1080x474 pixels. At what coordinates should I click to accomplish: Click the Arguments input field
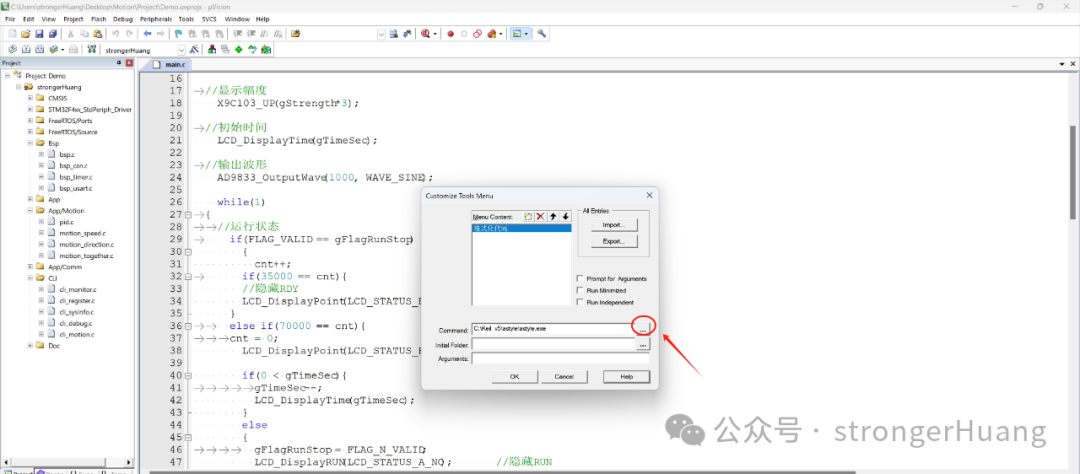click(560, 358)
